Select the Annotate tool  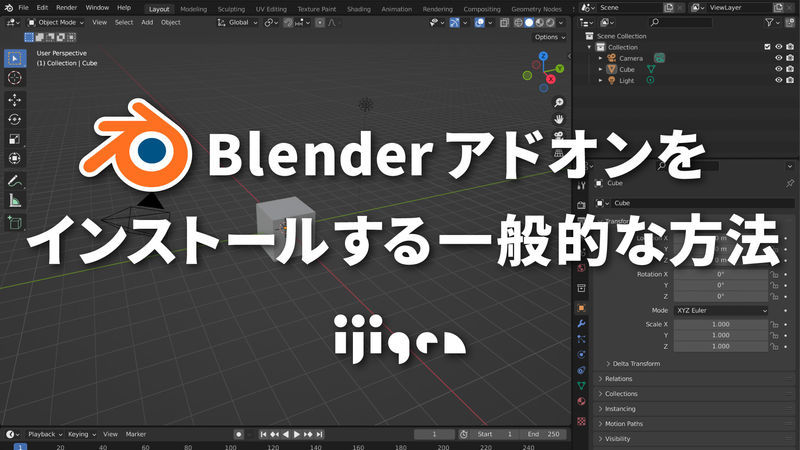point(15,181)
